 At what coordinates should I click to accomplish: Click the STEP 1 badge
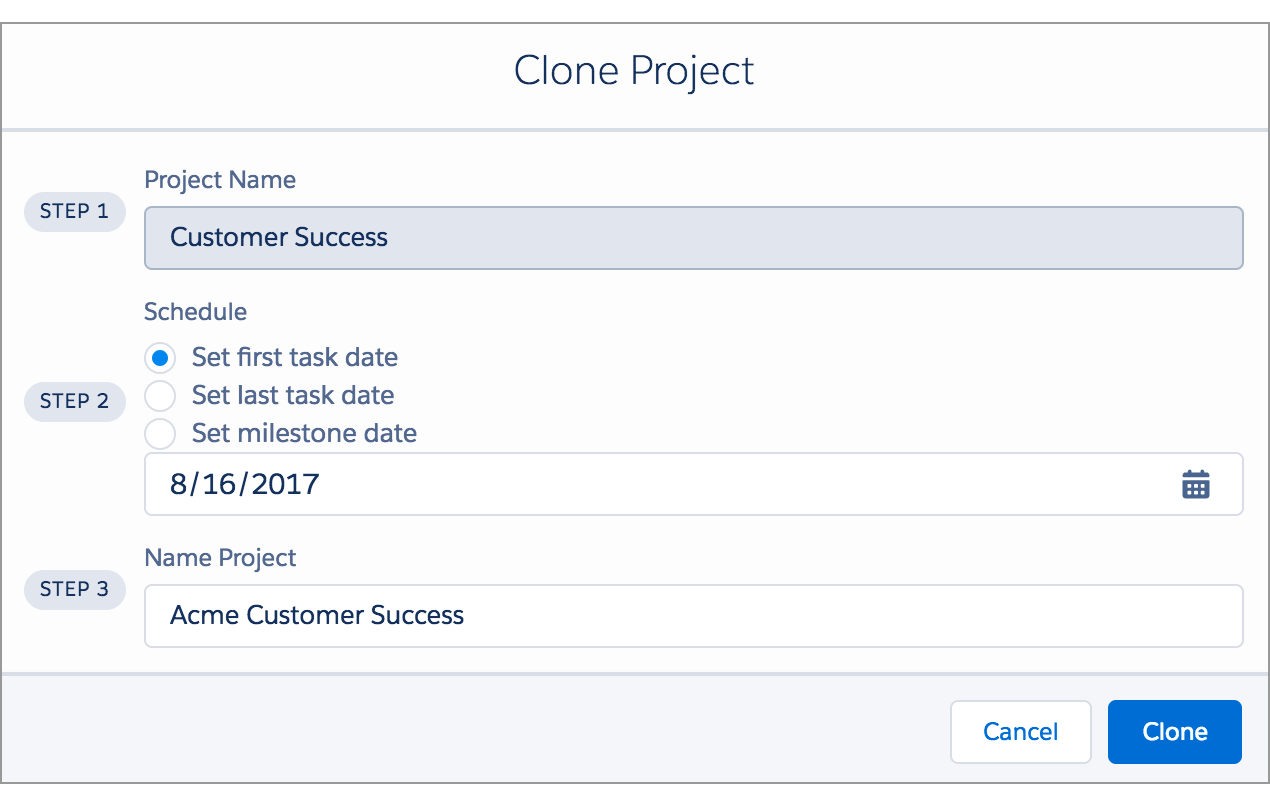click(74, 212)
